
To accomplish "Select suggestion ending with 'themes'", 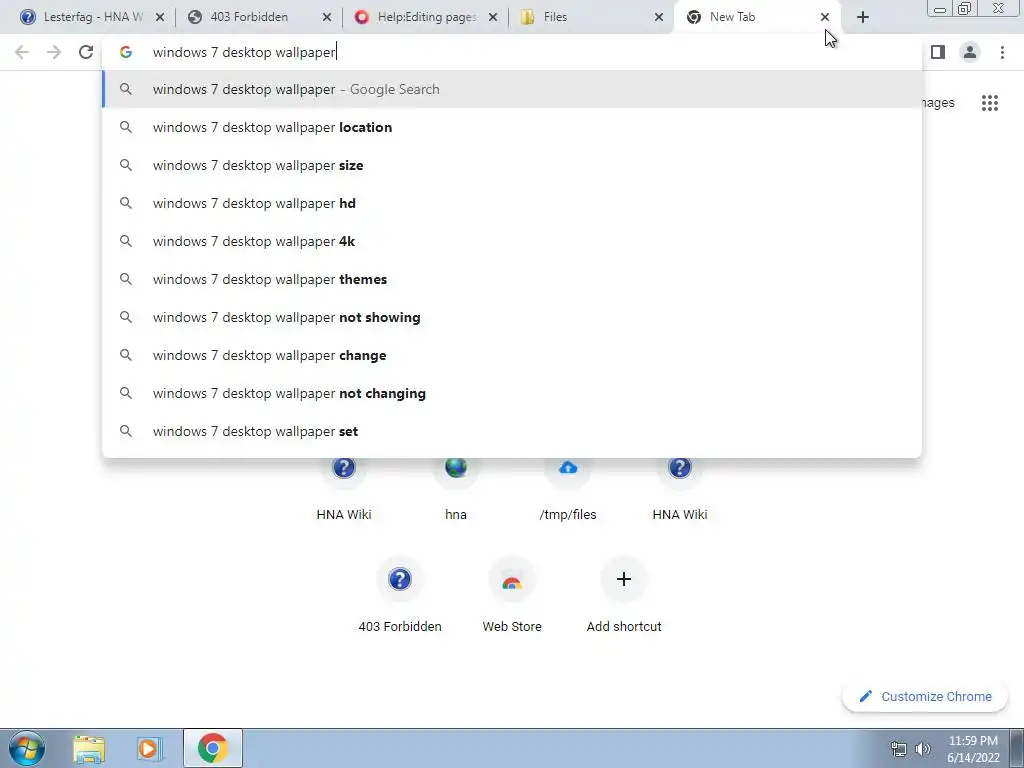I will pyautogui.click(x=512, y=279).
